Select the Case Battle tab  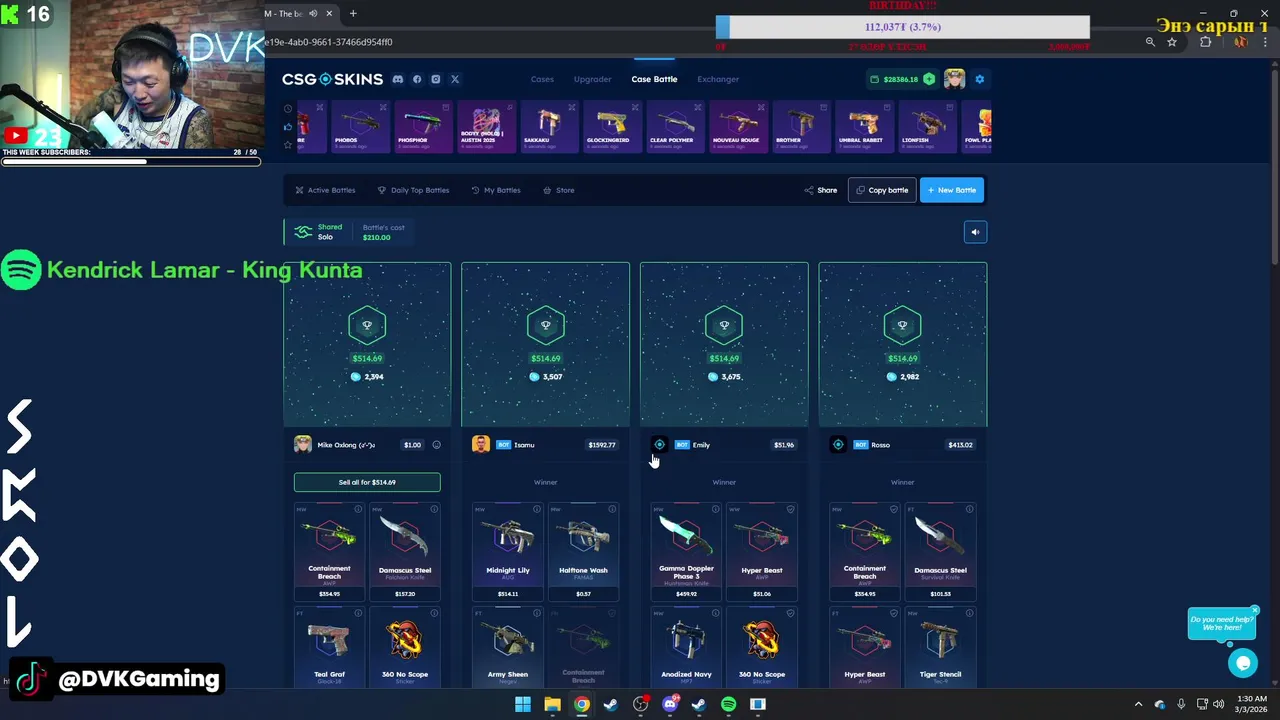[654, 79]
